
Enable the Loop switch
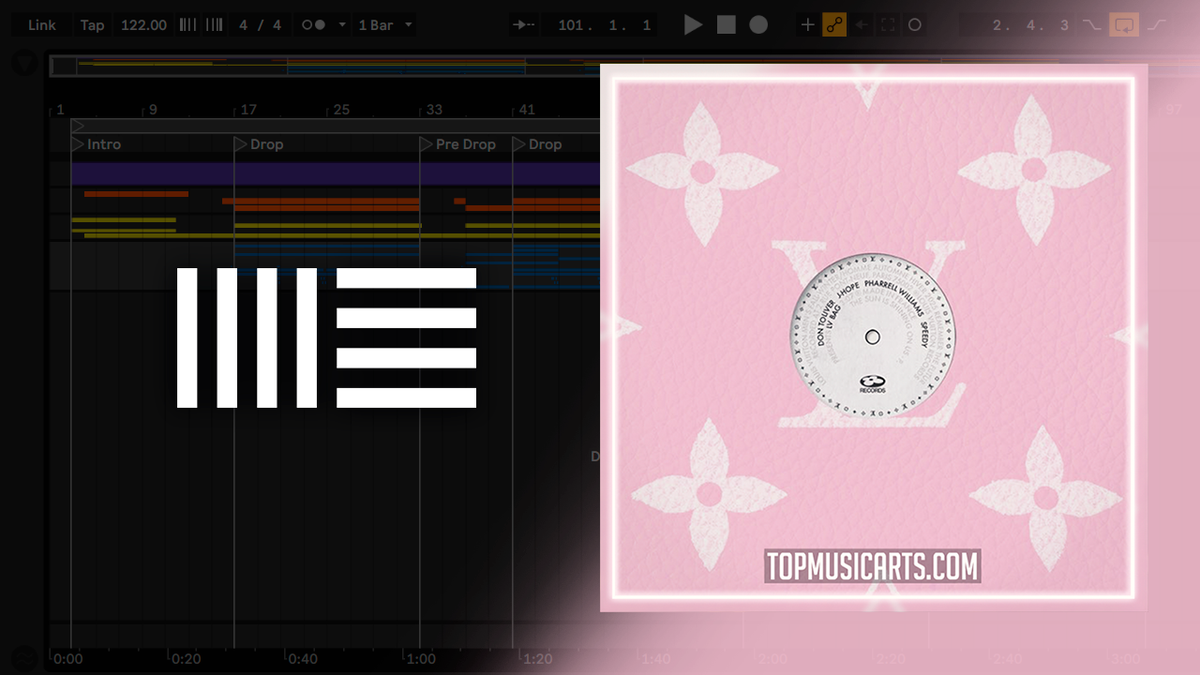click(1123, 24)
